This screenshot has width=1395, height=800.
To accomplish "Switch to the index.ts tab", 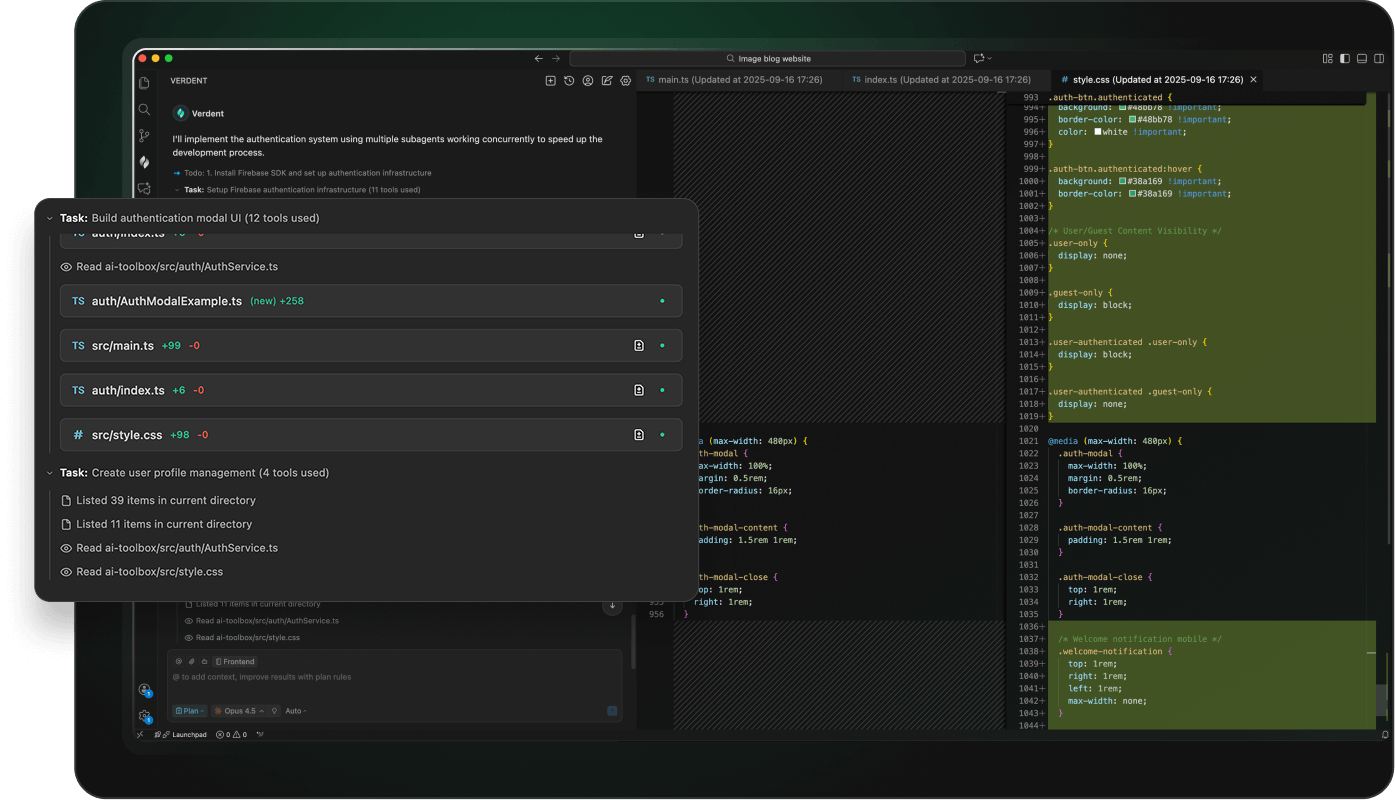I will tap(940, 79).
